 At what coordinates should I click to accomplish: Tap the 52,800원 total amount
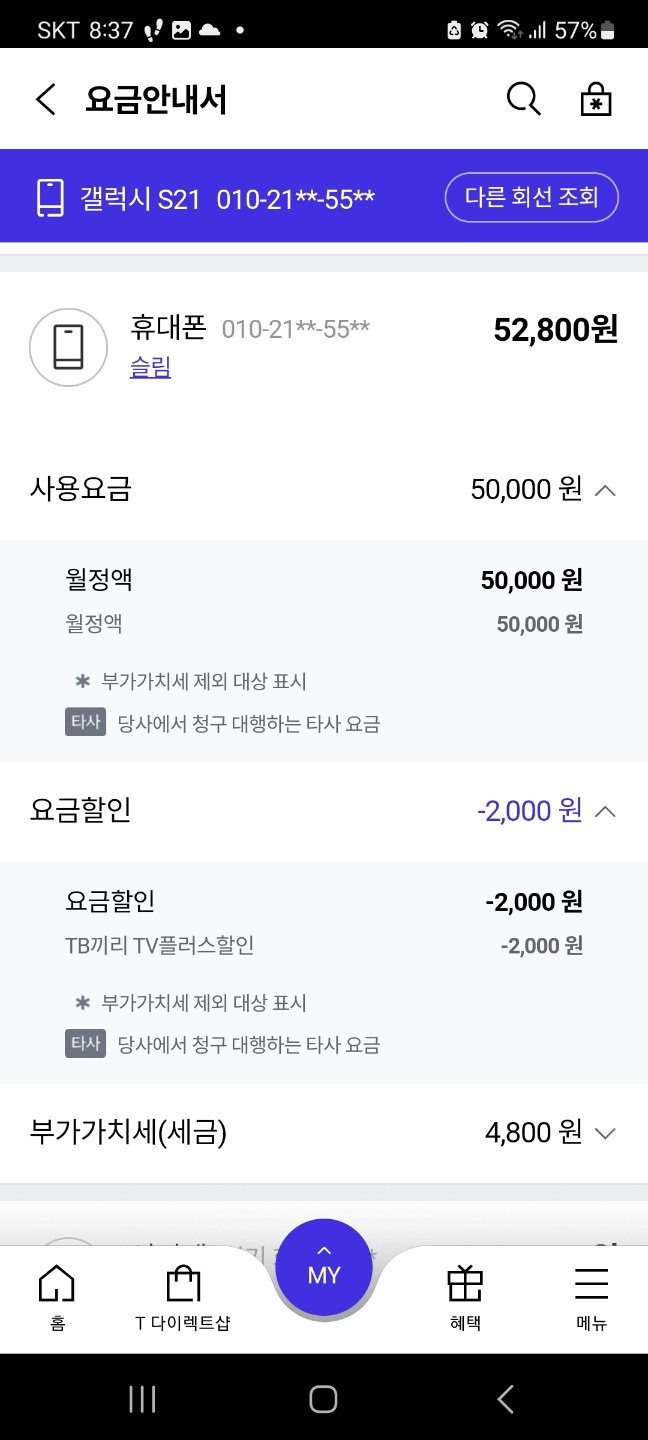click(x=555, y=329)
